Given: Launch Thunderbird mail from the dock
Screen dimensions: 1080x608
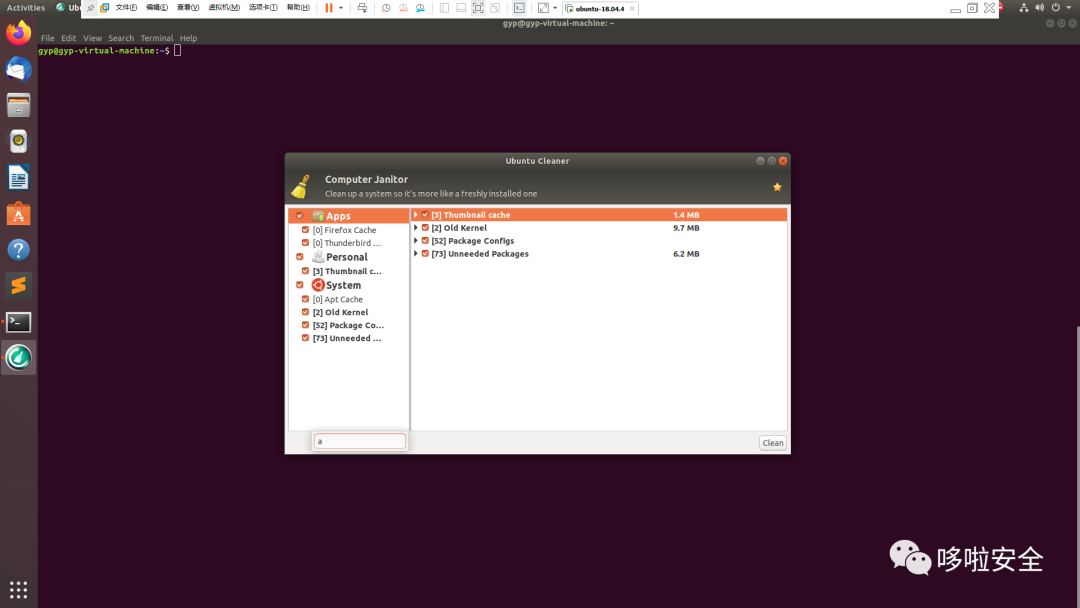Looking at the screenshot, I should tap(19, 70).
